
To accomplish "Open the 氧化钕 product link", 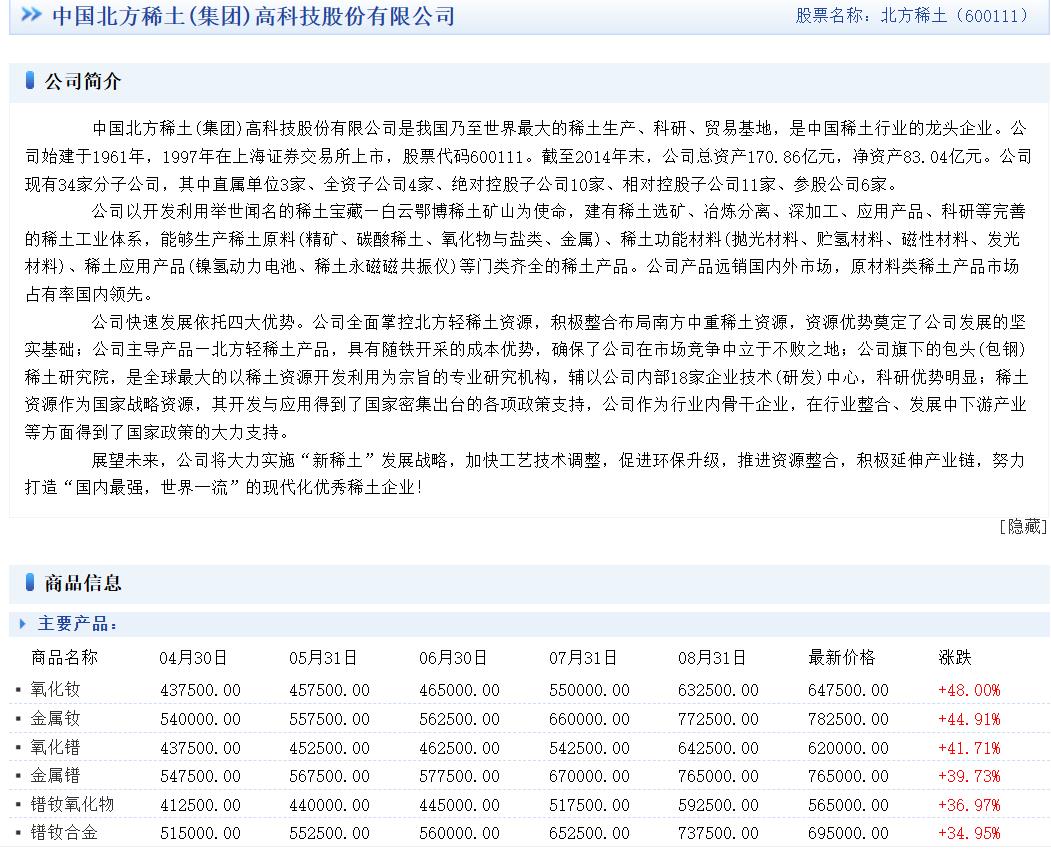I will coord(56,690).
